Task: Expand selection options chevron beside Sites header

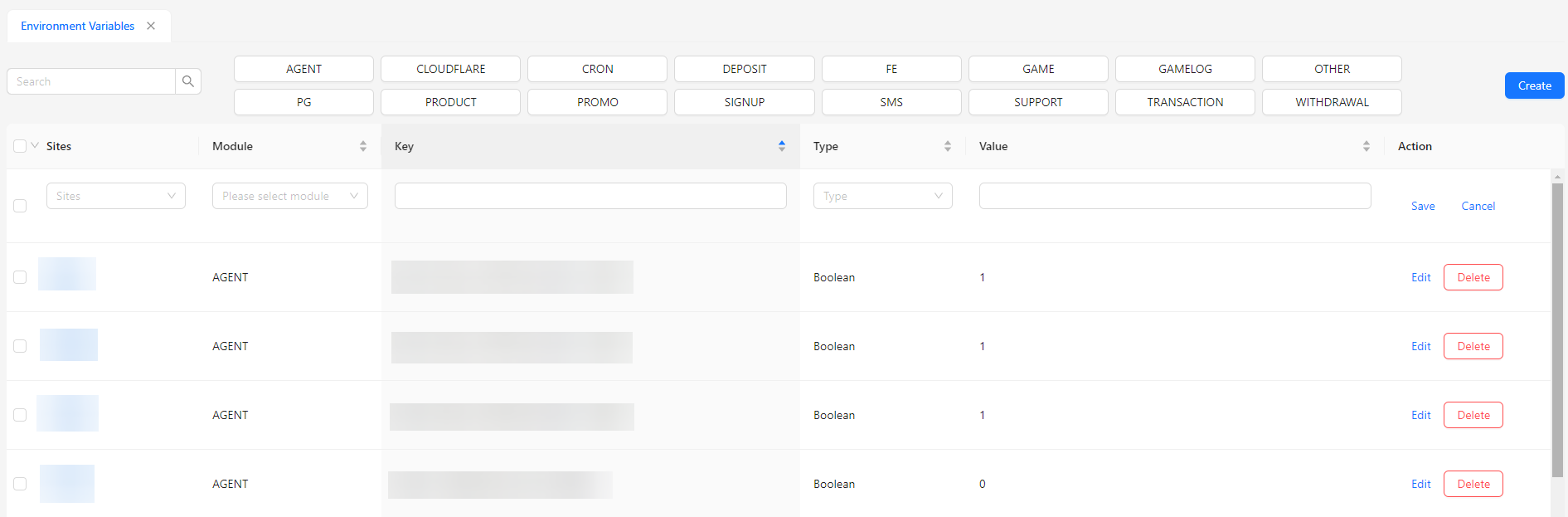Action: [35, 145]
